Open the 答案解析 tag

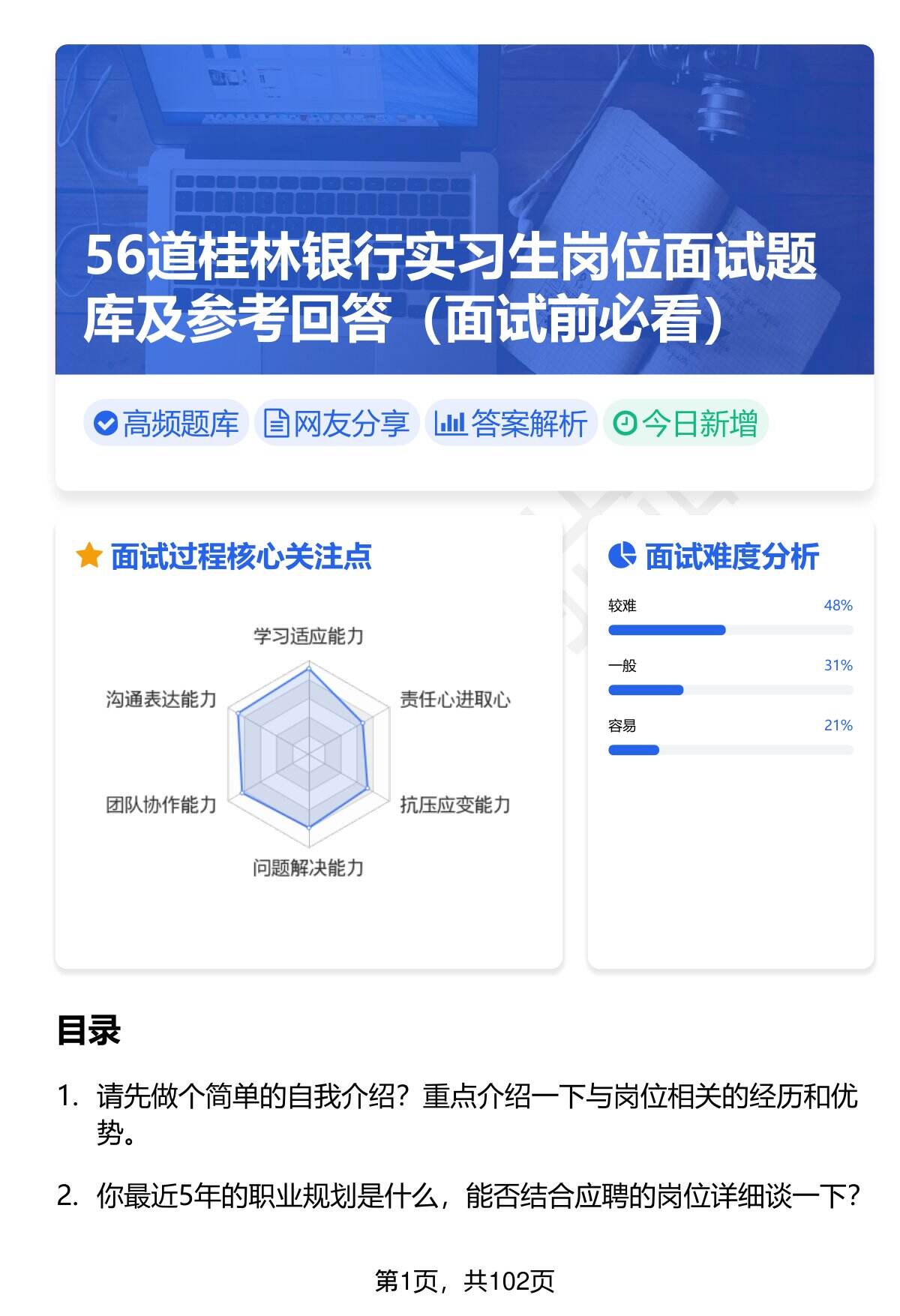(529, 424)
